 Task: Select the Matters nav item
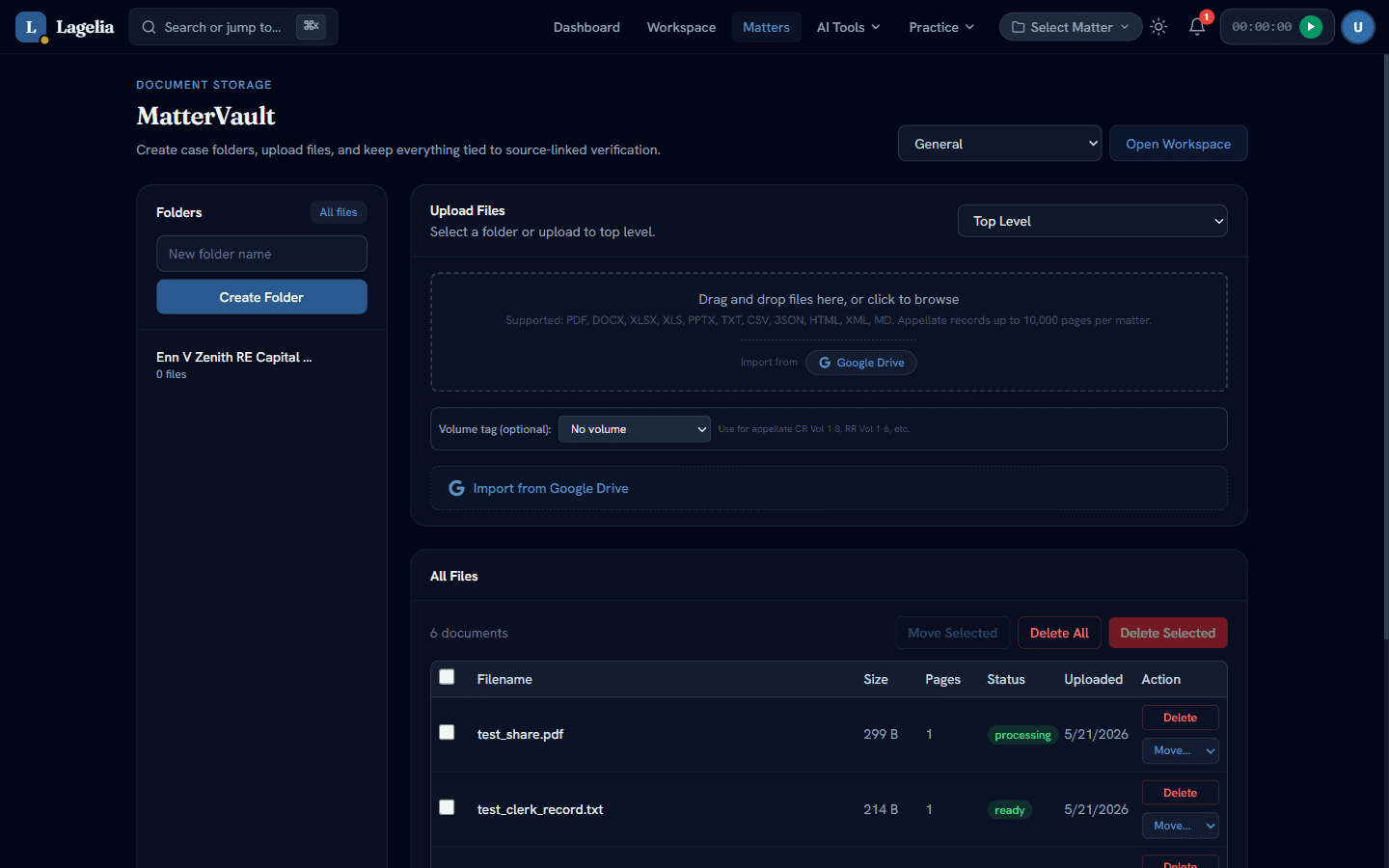[x=766, y=27]
